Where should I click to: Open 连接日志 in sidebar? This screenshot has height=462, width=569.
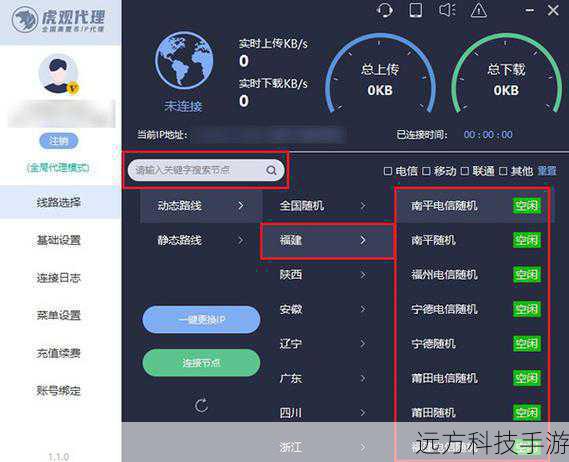click(60, 278)
